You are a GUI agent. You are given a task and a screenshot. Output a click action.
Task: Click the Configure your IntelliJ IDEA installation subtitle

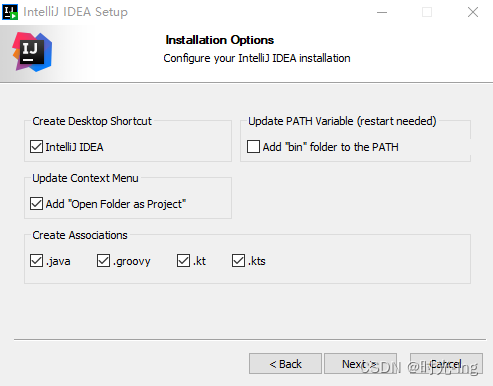[x=257, y=58]
